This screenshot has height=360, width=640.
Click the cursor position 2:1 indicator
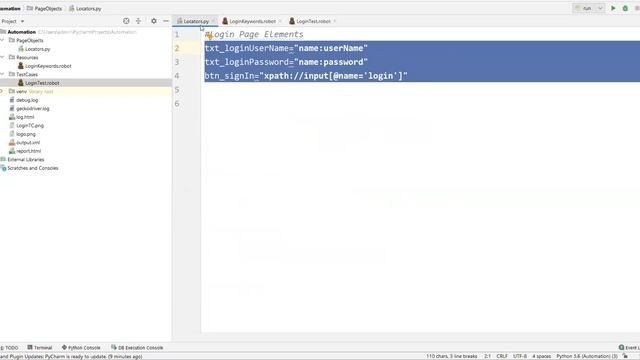487,356
